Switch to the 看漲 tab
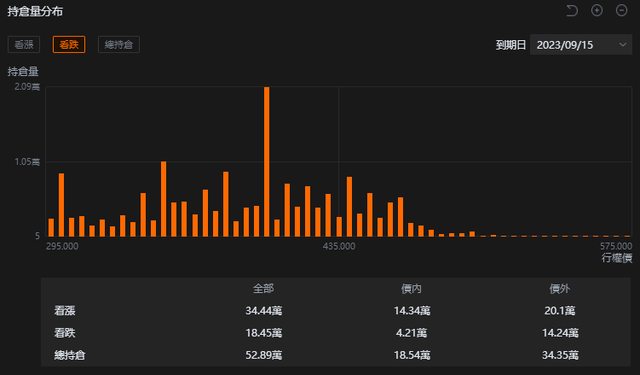The image size is (640, 375). [x=24, y=44]
